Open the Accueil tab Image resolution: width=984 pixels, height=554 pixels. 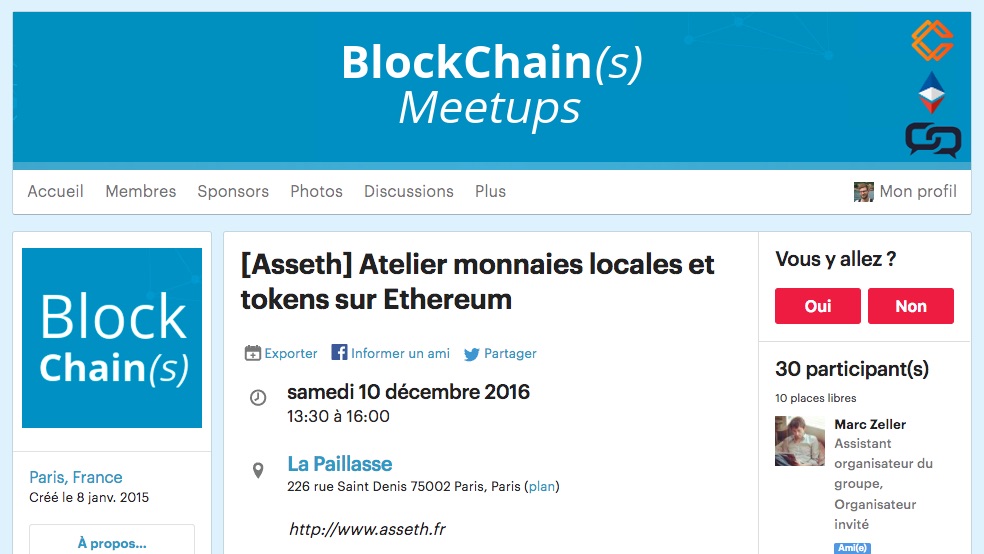coord(55,191)
